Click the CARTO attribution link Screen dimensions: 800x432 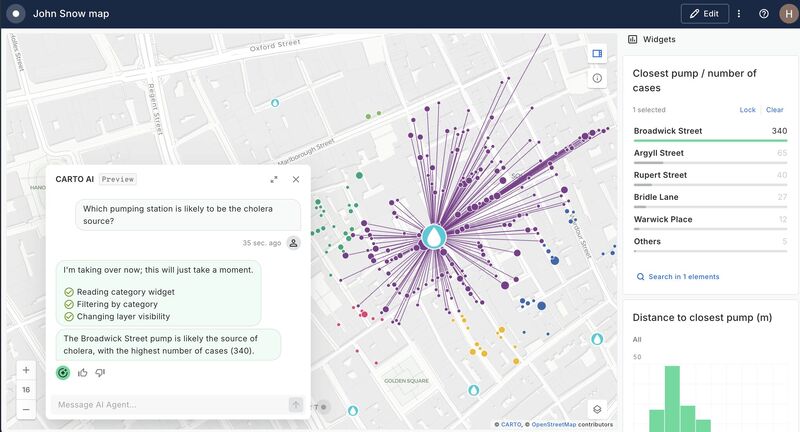(x=511, y=424)
